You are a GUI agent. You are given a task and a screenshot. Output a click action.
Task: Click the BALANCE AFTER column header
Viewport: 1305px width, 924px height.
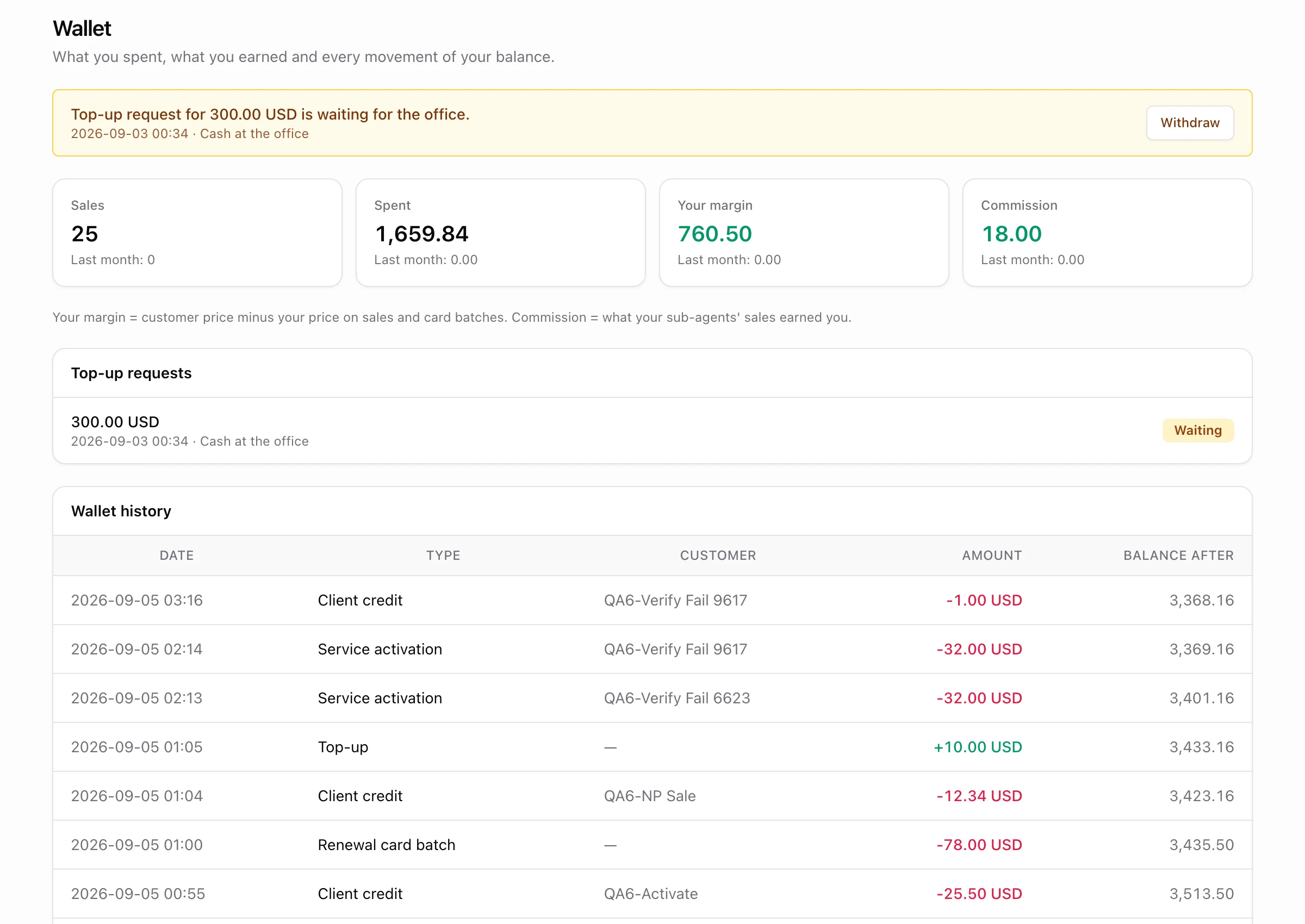tap(1178, 555)
